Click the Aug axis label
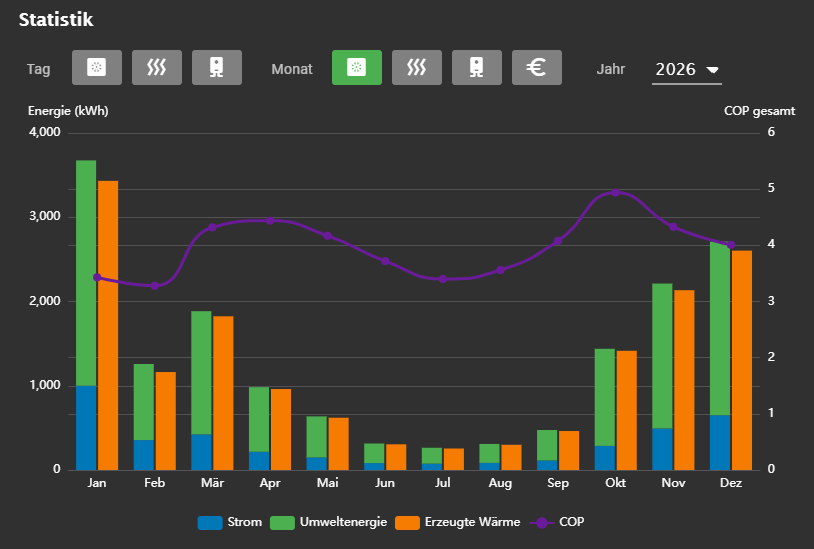Screen dimensions: 814x549 tap(500, 483)
